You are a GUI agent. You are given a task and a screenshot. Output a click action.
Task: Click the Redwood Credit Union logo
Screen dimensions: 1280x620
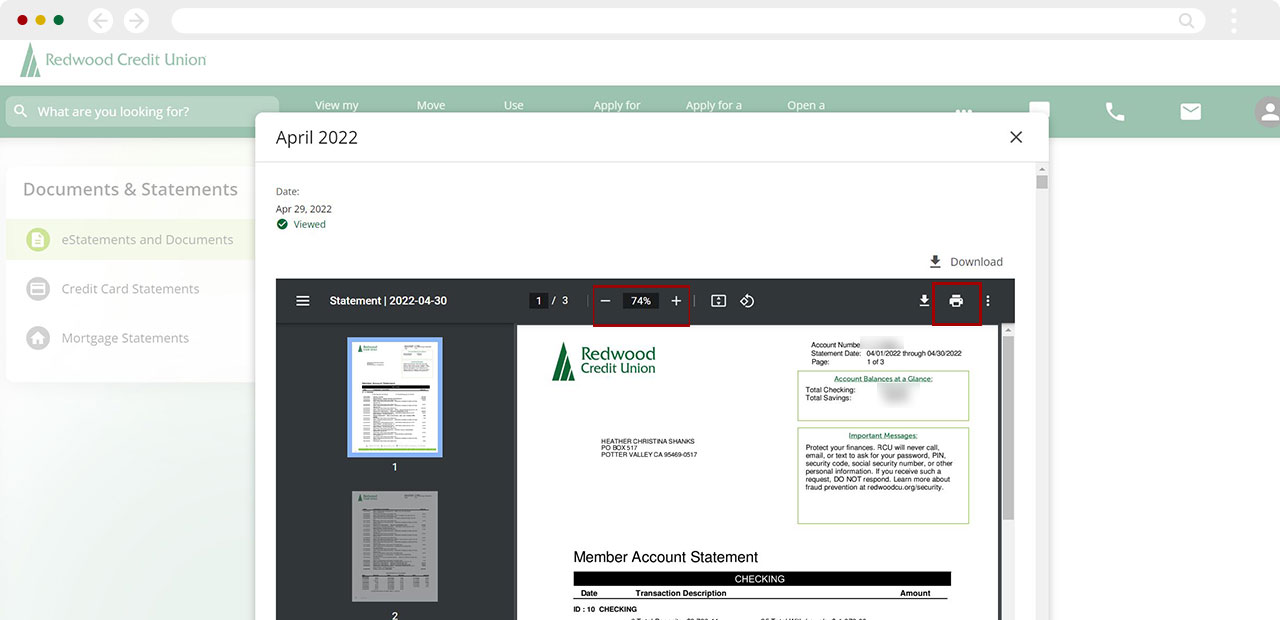click(113, 60)
